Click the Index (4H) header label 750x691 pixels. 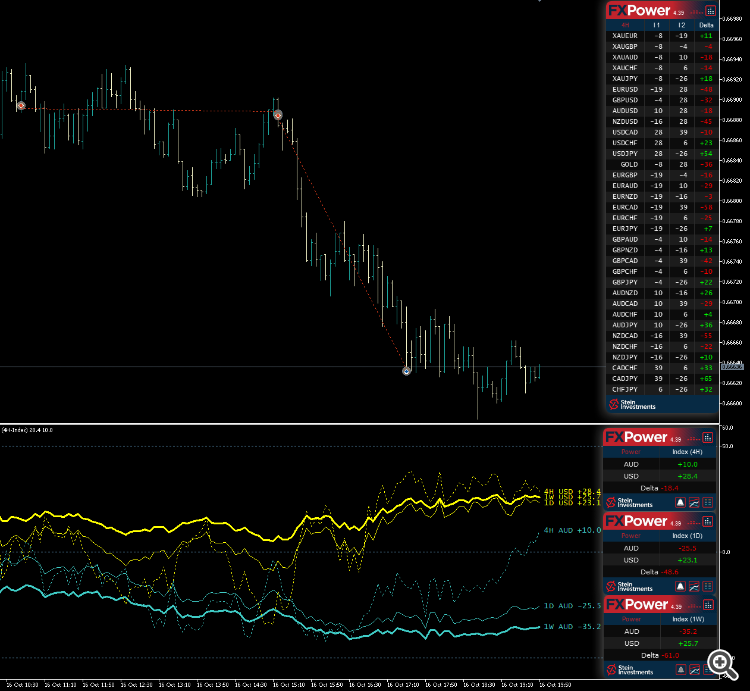687,452
